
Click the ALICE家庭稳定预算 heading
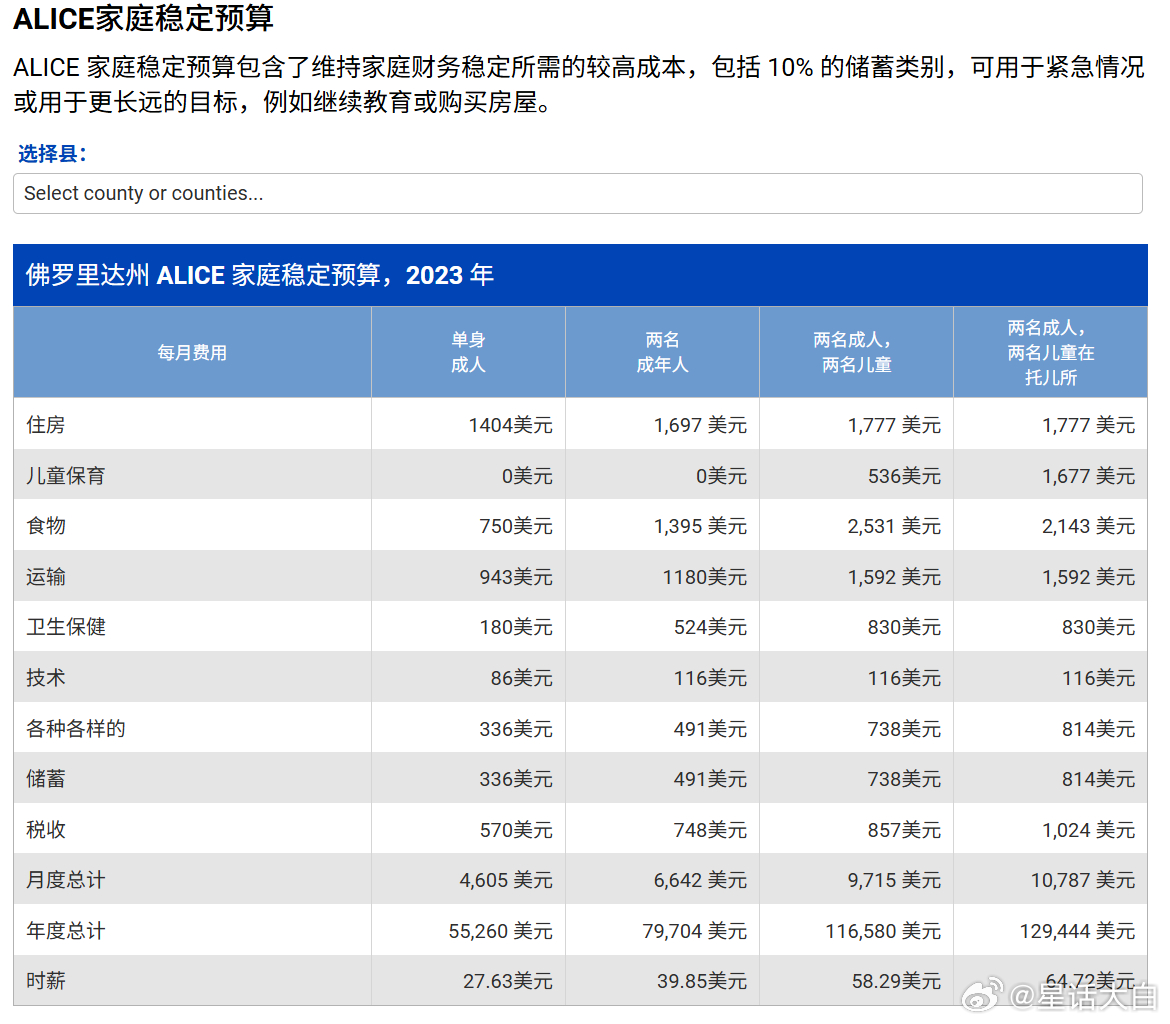(144, 19)
